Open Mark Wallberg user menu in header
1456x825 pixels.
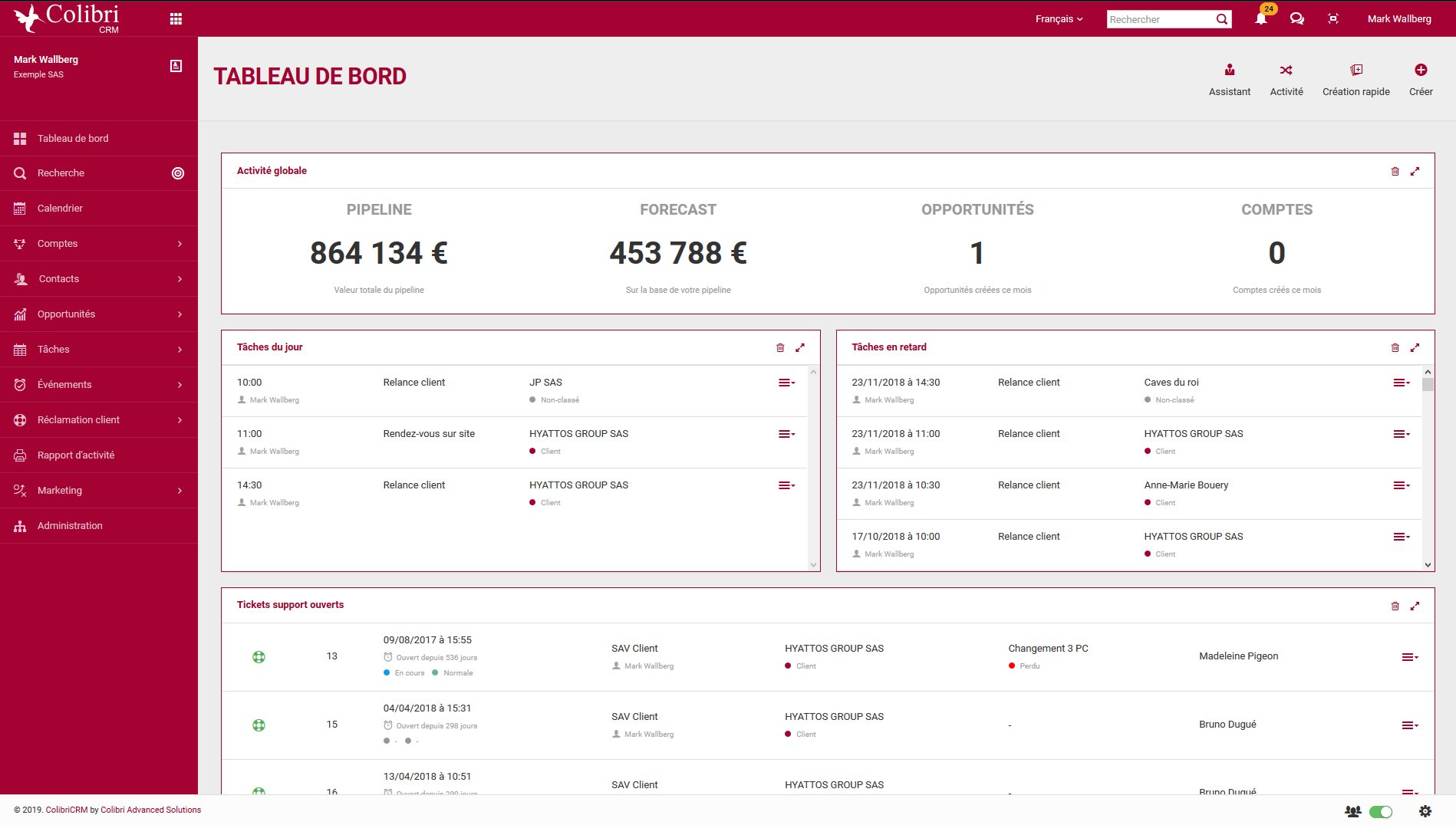[1399, 19]
